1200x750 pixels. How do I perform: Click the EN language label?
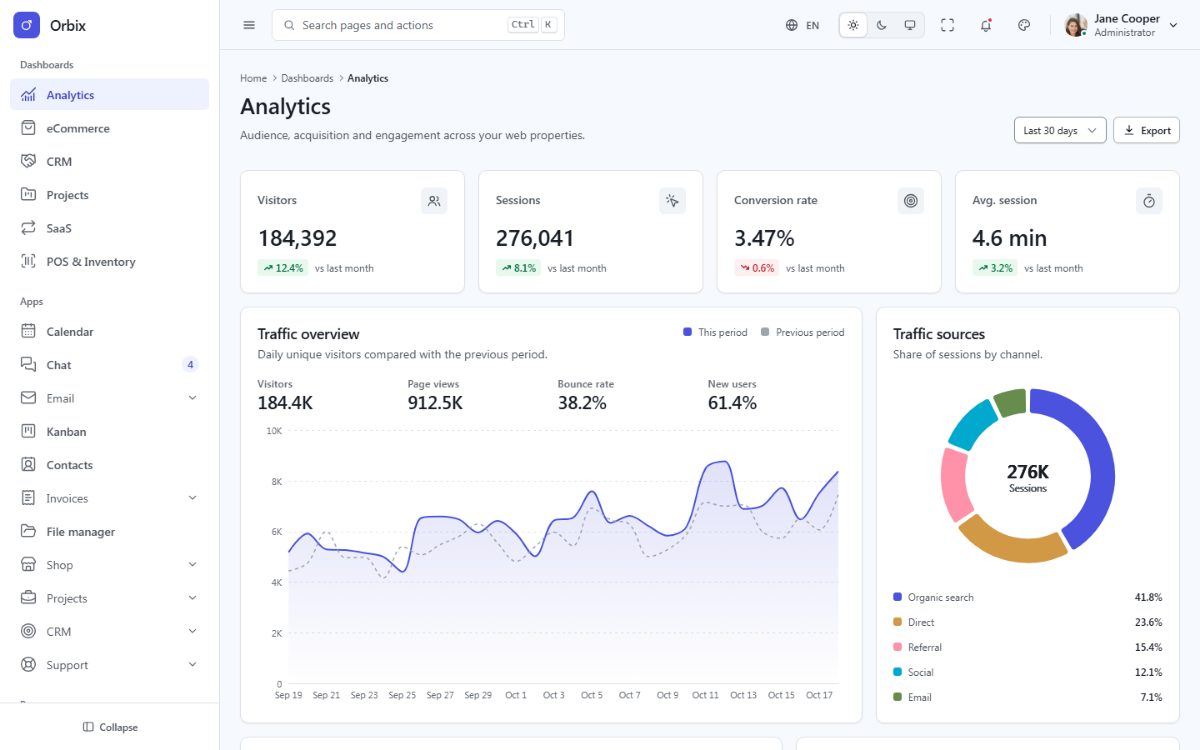click(x=813, y=26)
